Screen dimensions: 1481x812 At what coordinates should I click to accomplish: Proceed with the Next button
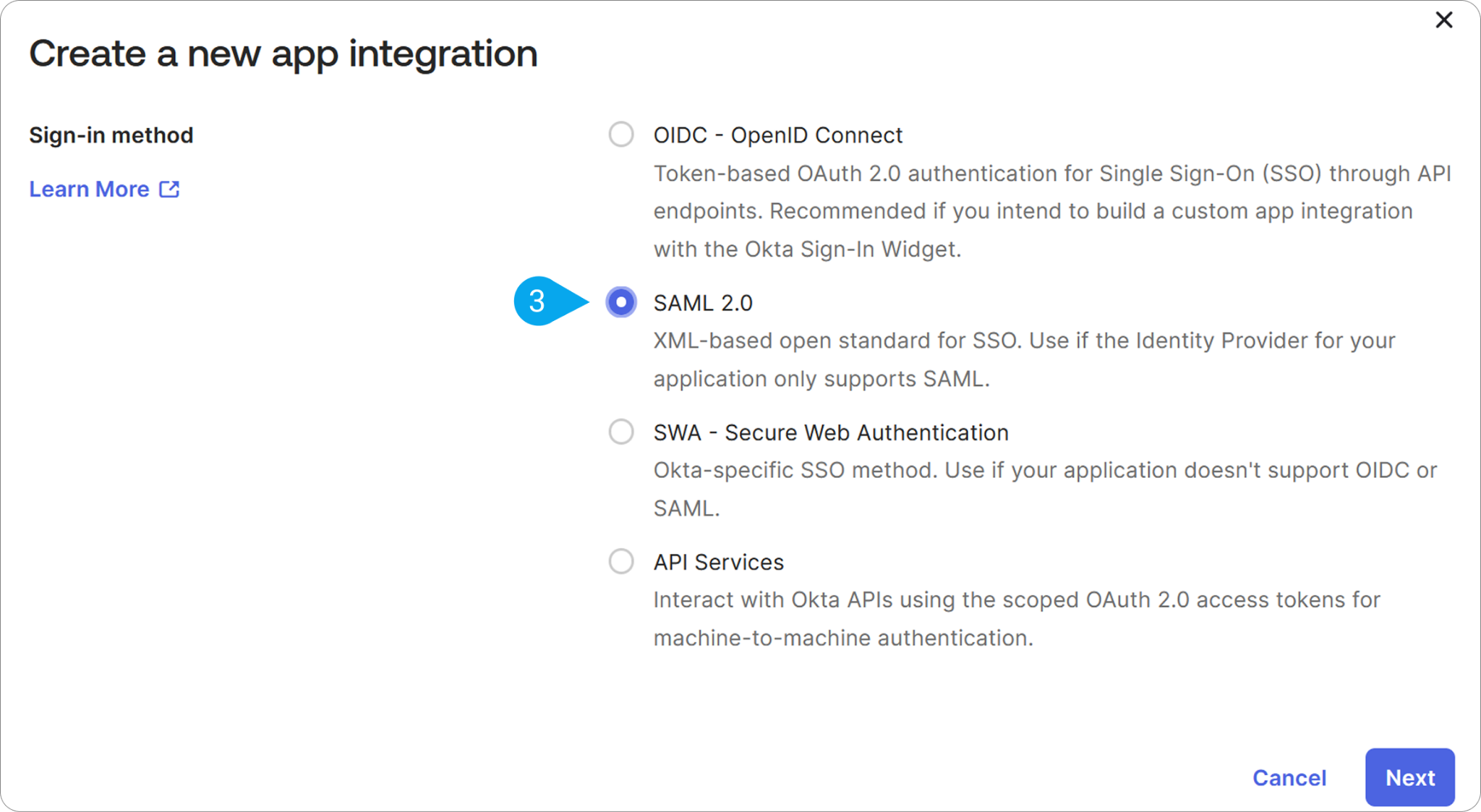click(1409, 777)
